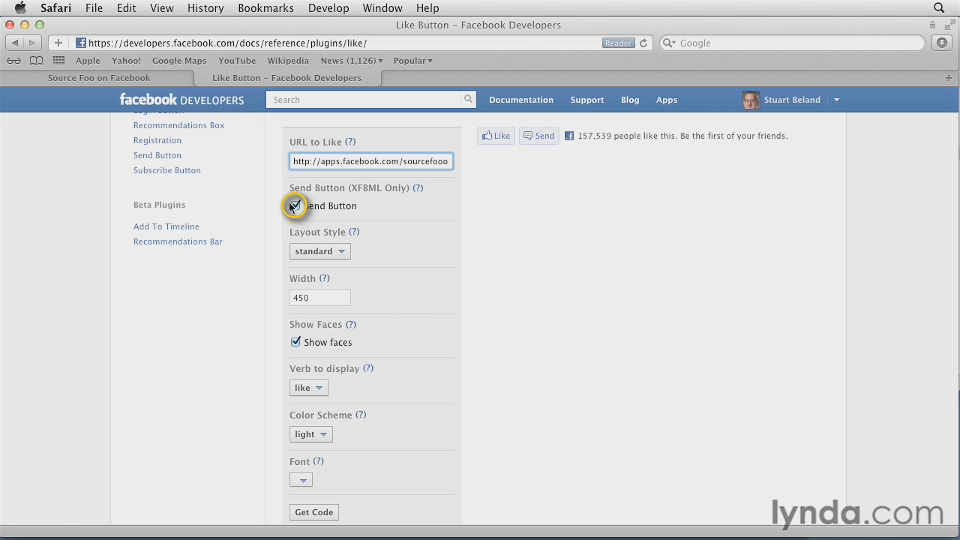Screen dimensions: 960x540
Task: Show all bookmarks via the book icon
Action: click(x=36, y=60)
